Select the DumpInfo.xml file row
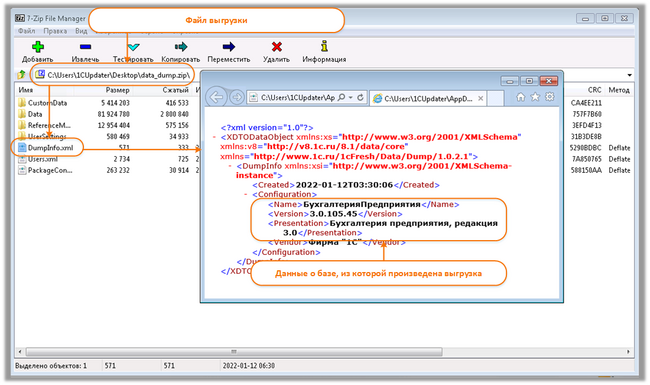This screenshot has height=385, width=650. click(x=50, y=148)
